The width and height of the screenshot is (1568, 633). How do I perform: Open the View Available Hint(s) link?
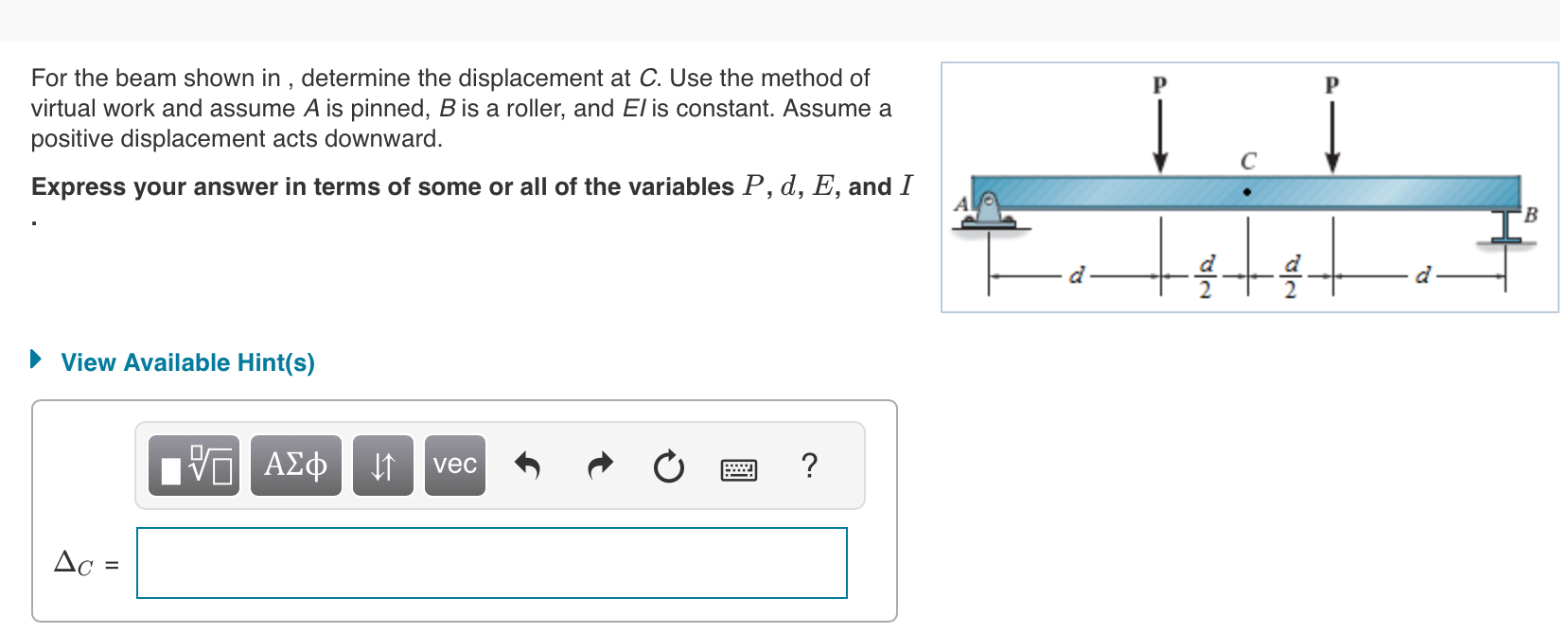187,361
